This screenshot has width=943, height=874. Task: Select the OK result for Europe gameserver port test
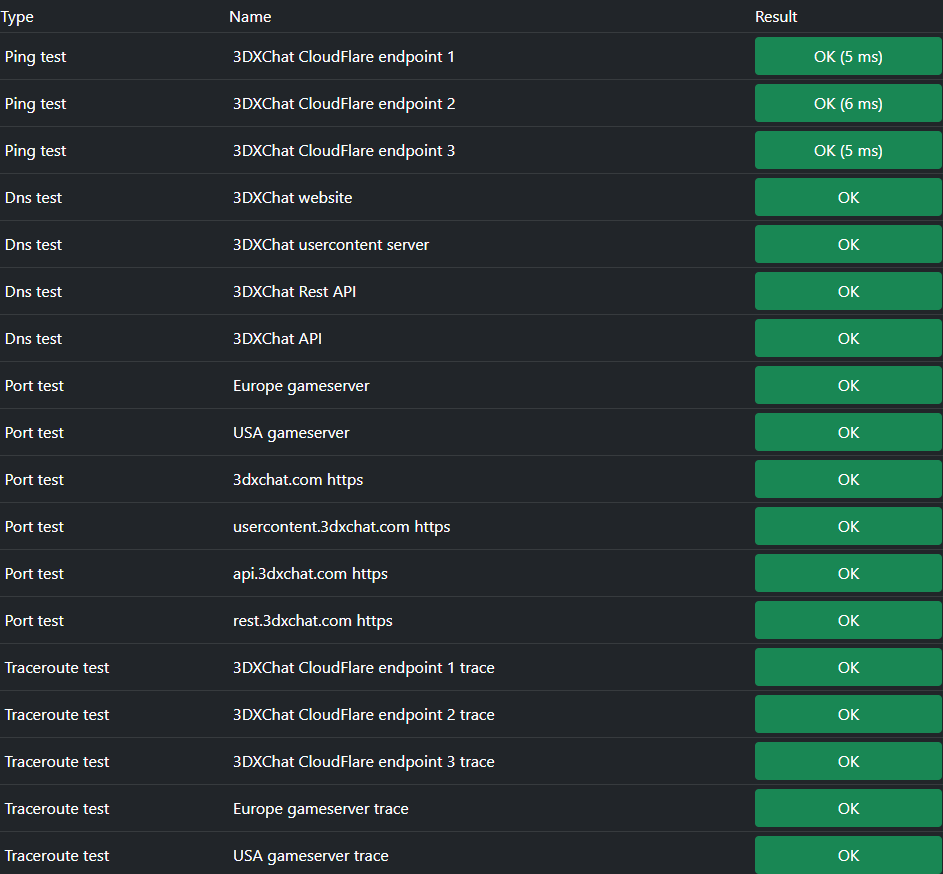click(x=847, y=385)
